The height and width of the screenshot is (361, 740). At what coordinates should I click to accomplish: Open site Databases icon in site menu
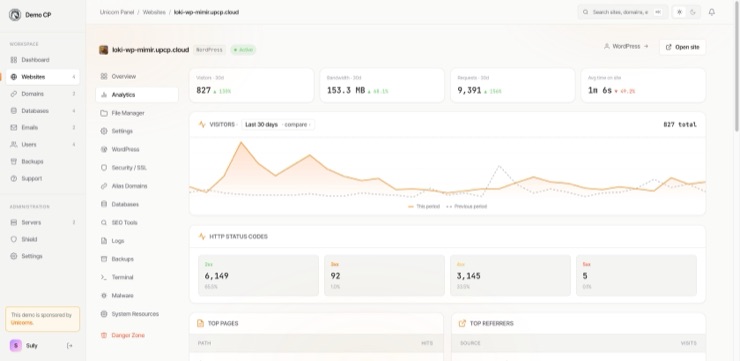point(104,204)
